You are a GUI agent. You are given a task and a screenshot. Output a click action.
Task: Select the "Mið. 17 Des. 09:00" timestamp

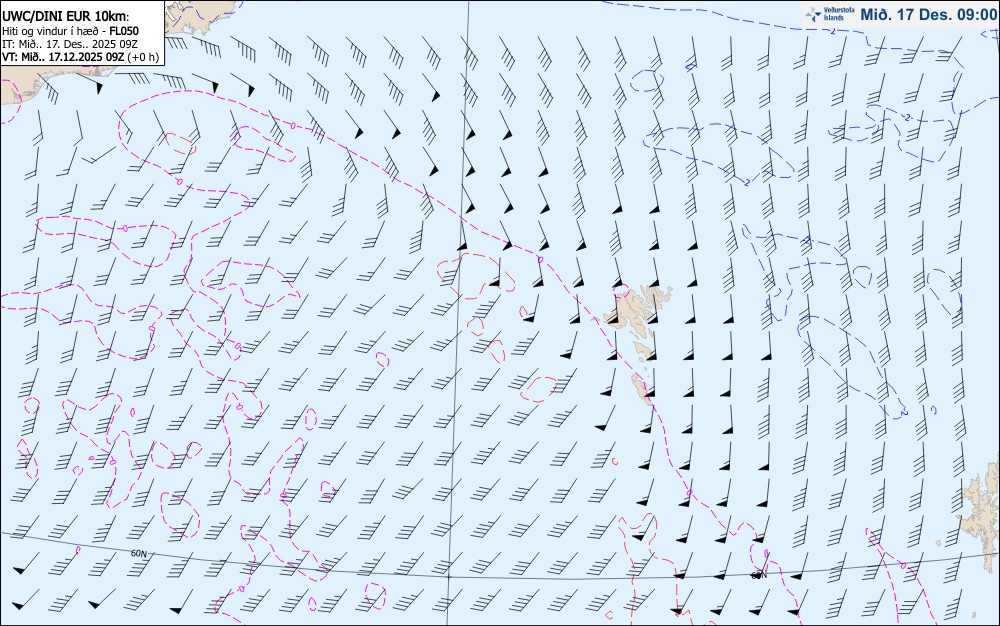click(928, 14)
